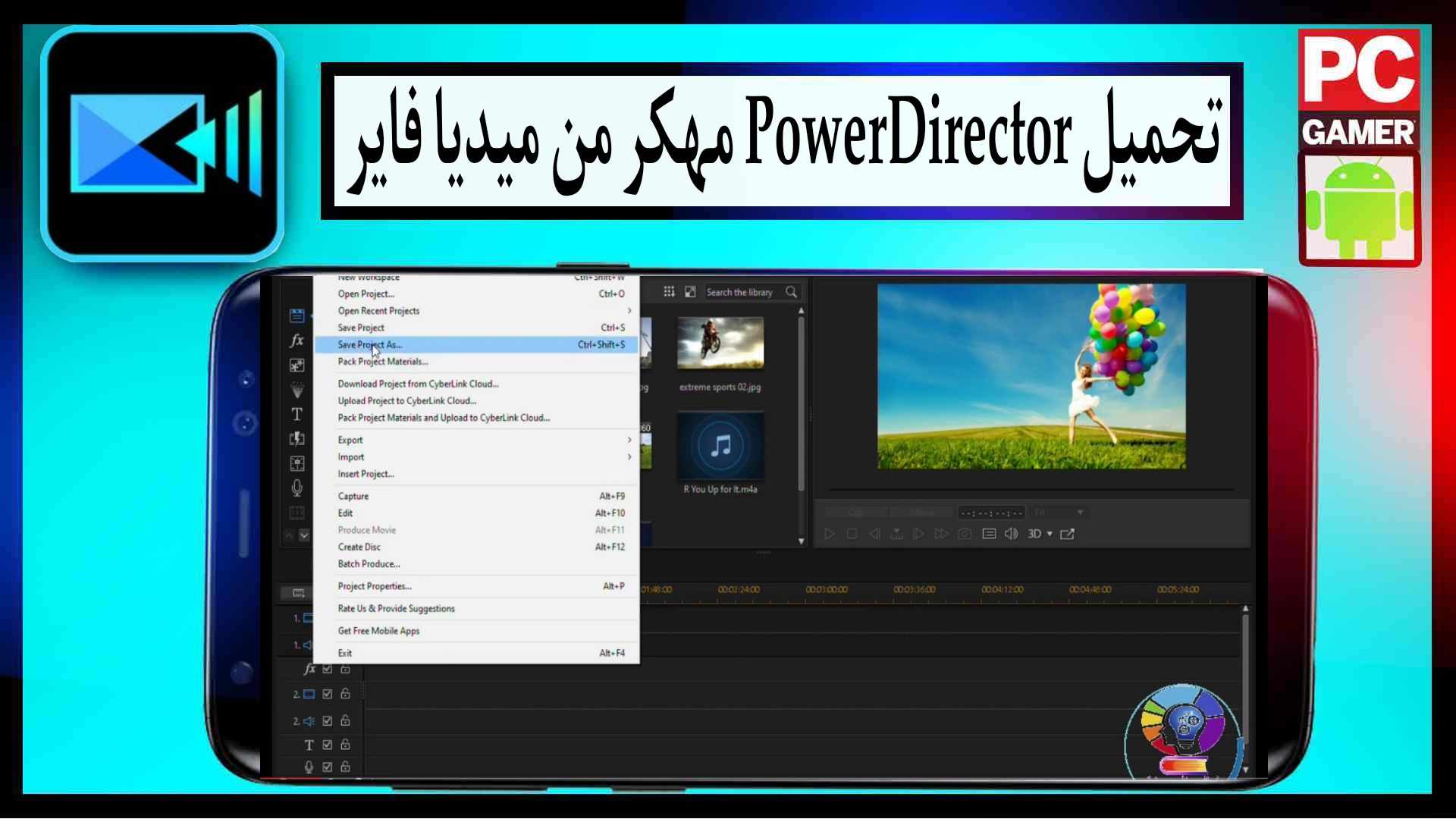
Task: Click the library grid view icon
Action: (669, 292)
